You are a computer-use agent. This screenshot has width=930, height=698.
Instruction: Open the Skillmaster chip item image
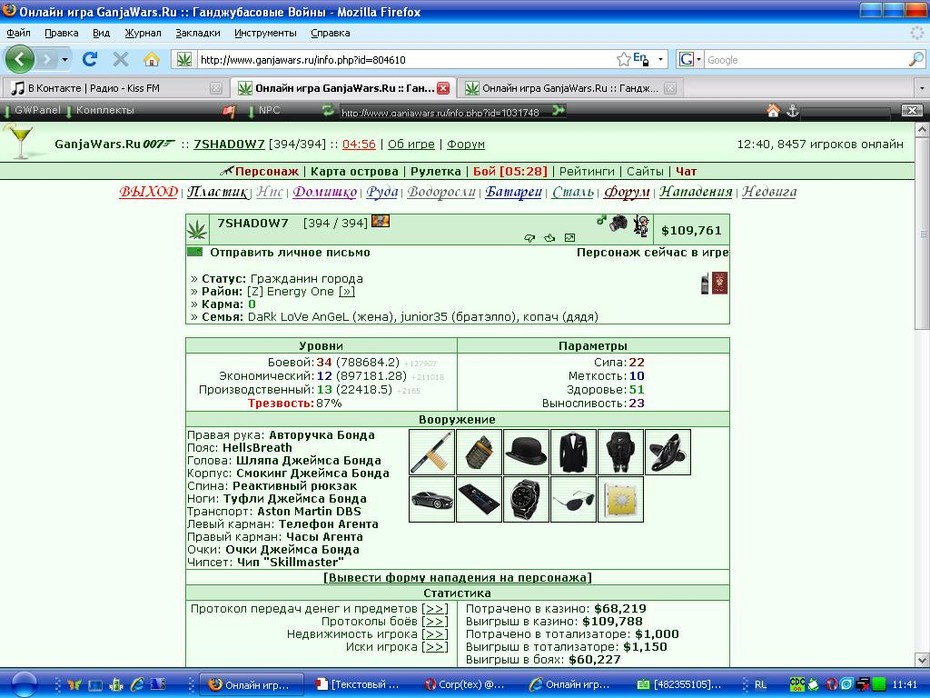tap(621, 499)
